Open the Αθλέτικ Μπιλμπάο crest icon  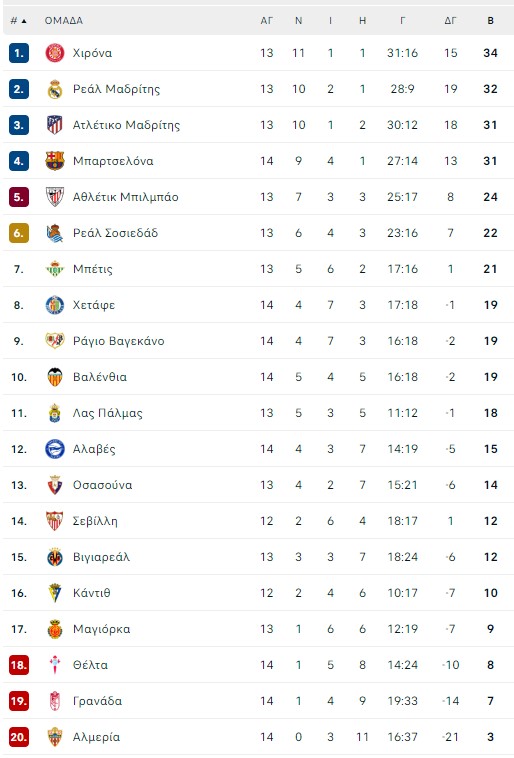pyautogui.click(x=55, y=197)
